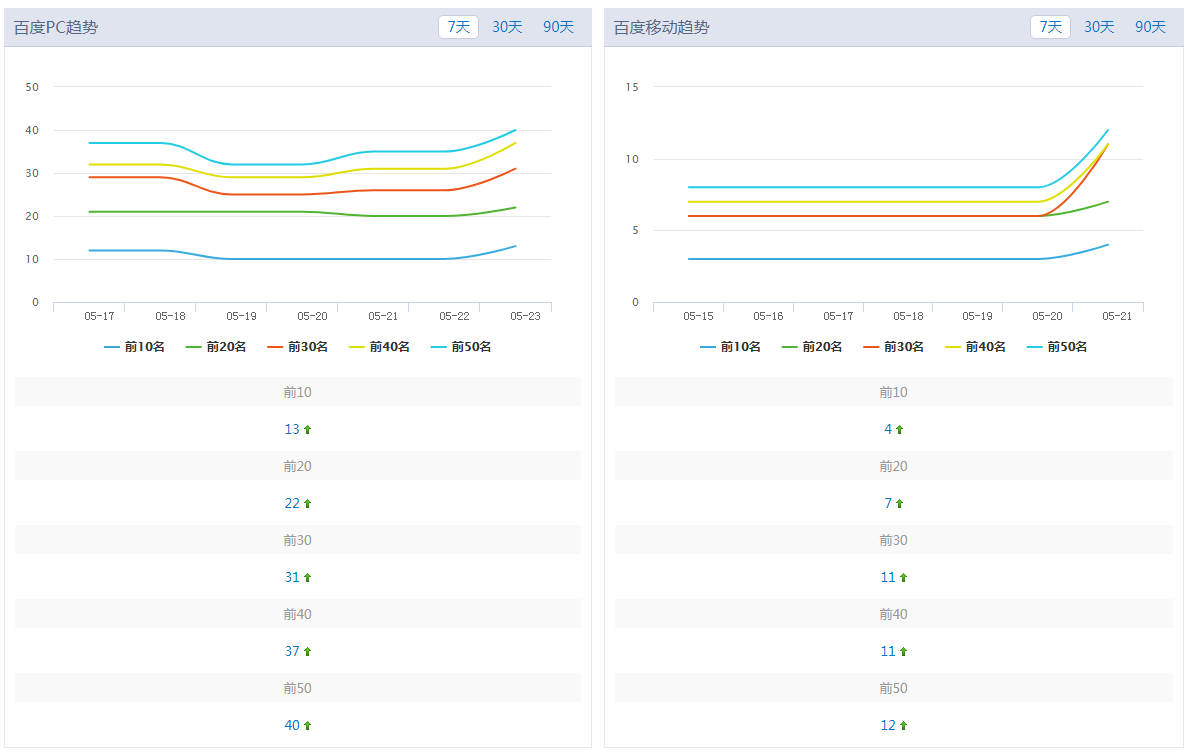The height and width of the screenshot is (756, 1186).
Task: Switch PC trend chart to 30天
Action: pos(507,27)
